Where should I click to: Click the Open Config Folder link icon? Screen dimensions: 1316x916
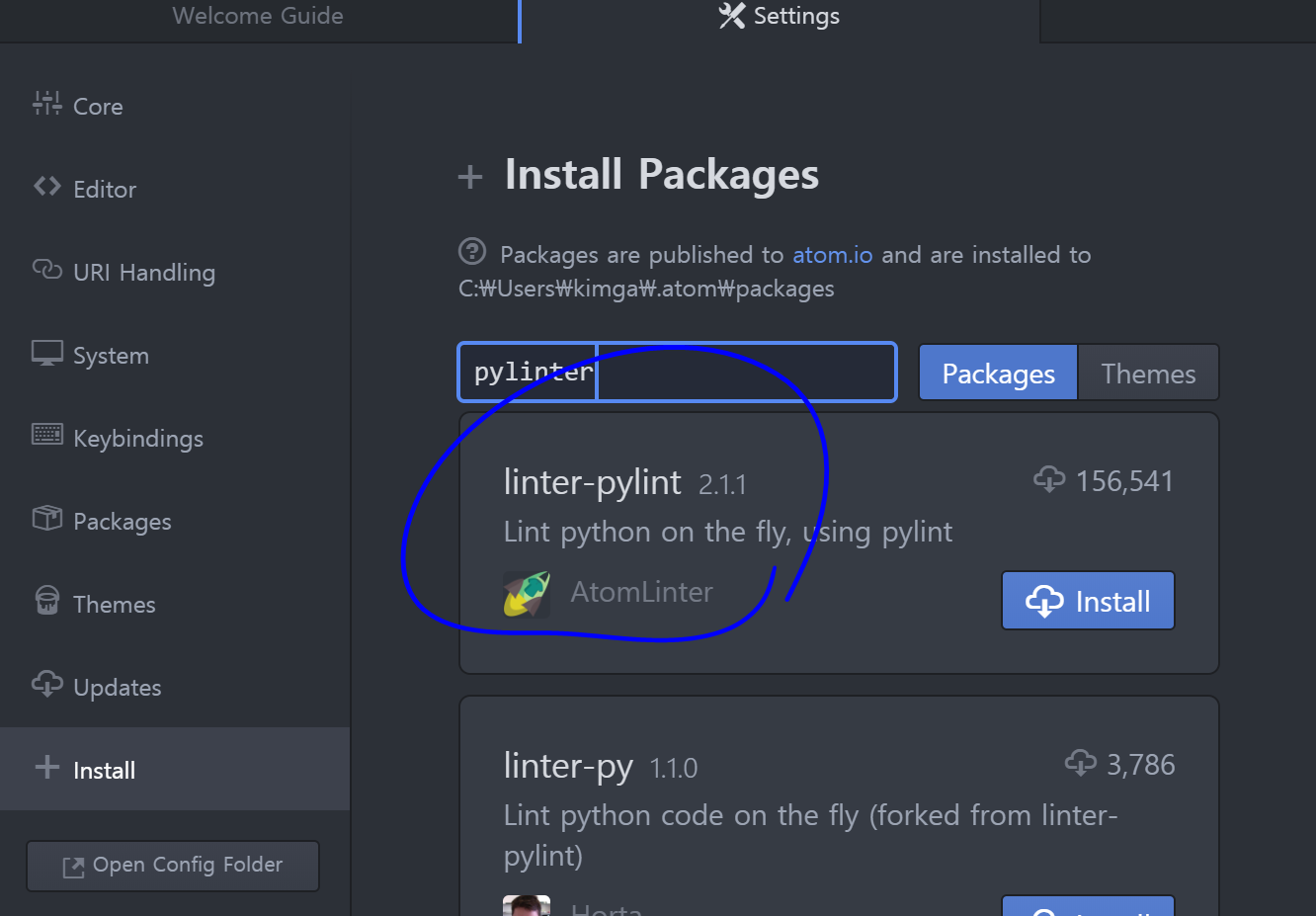(x=73, y=868)
